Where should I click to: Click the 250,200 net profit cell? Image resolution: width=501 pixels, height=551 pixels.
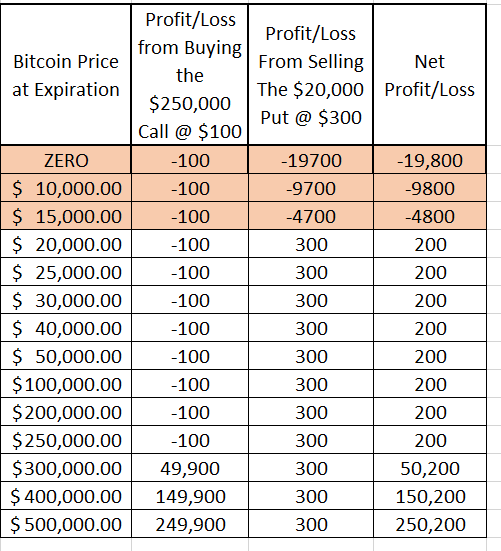(430, 524)
